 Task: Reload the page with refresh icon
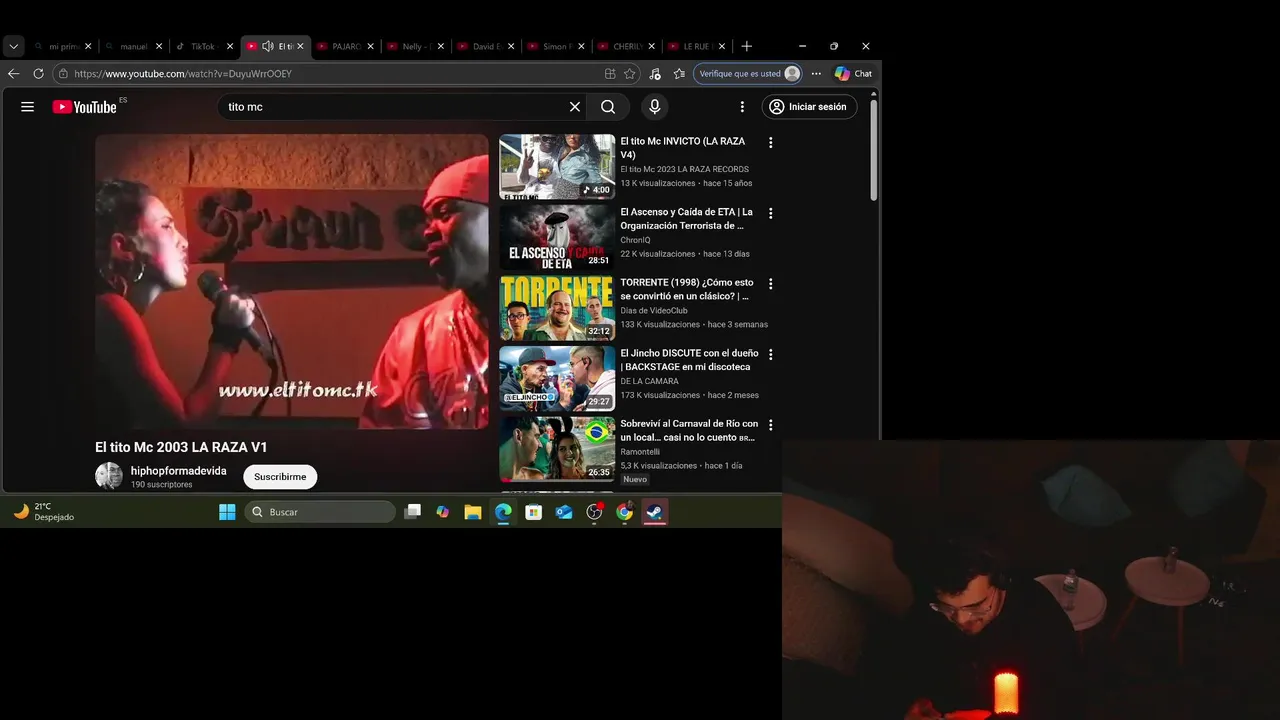(x=38, y=74)
